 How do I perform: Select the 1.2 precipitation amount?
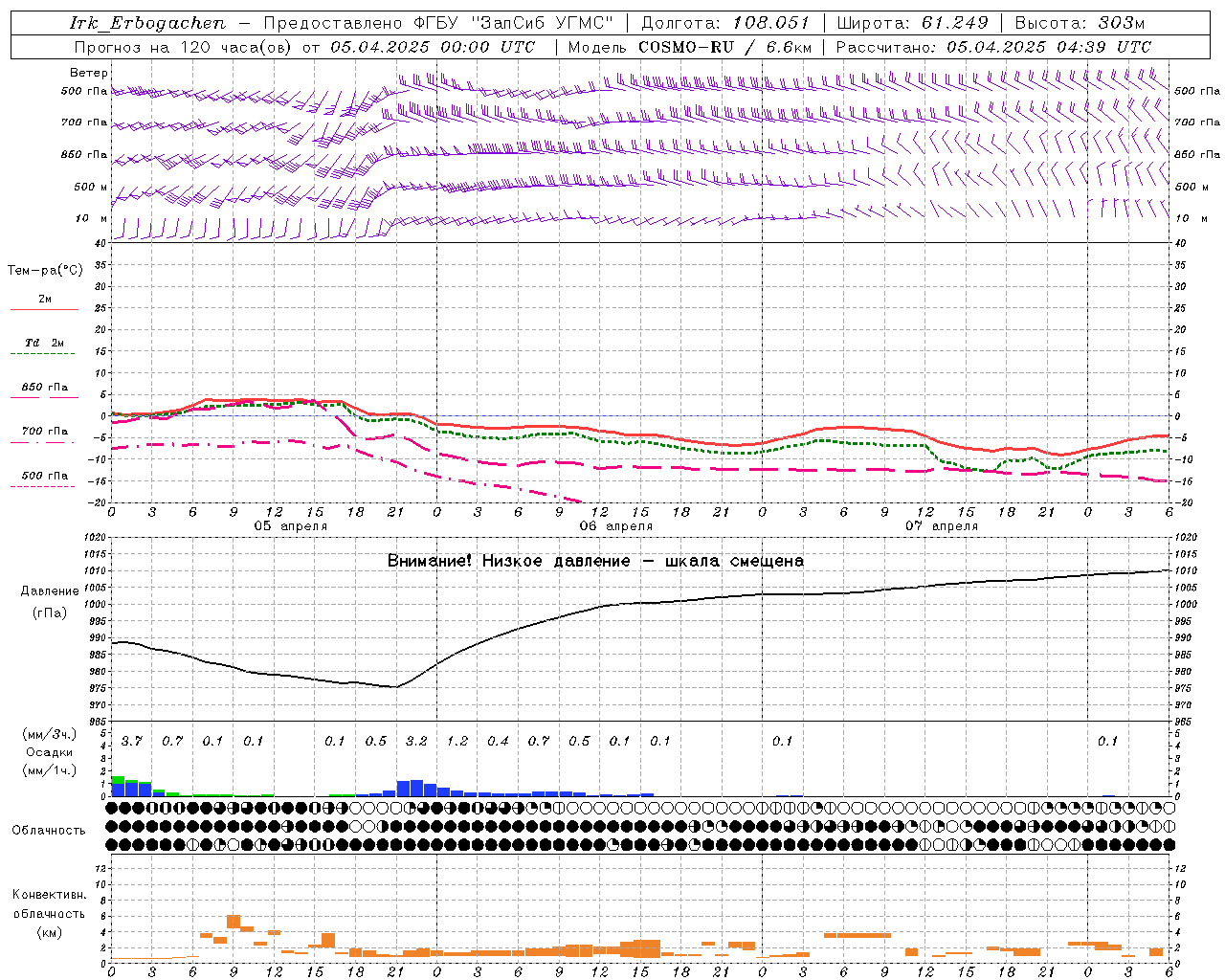(x=457, y=741)
